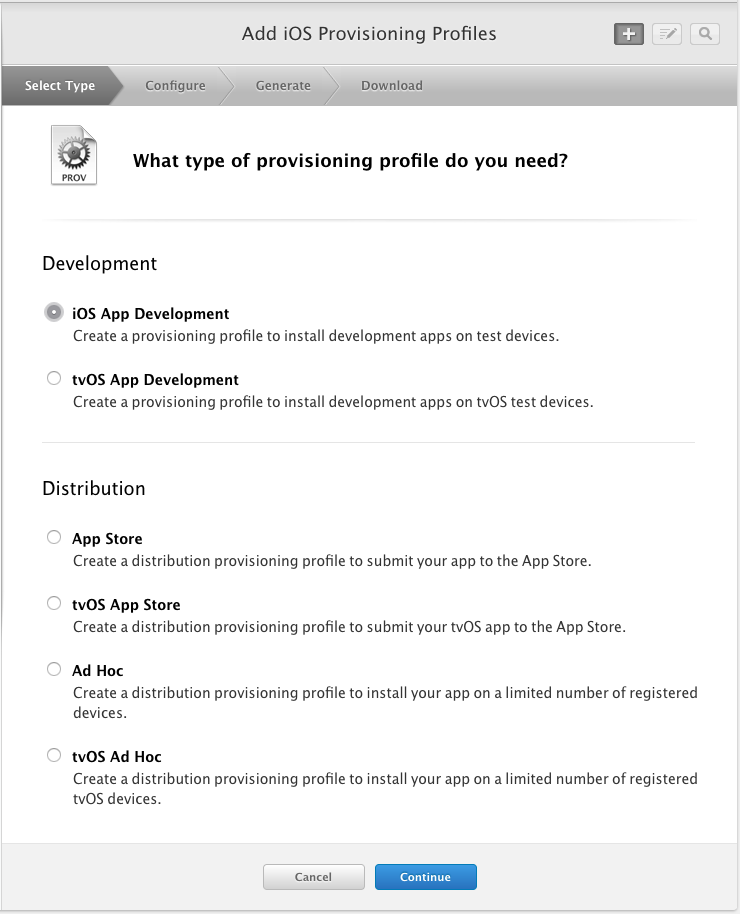Open the Generate step

coord(283,85)
